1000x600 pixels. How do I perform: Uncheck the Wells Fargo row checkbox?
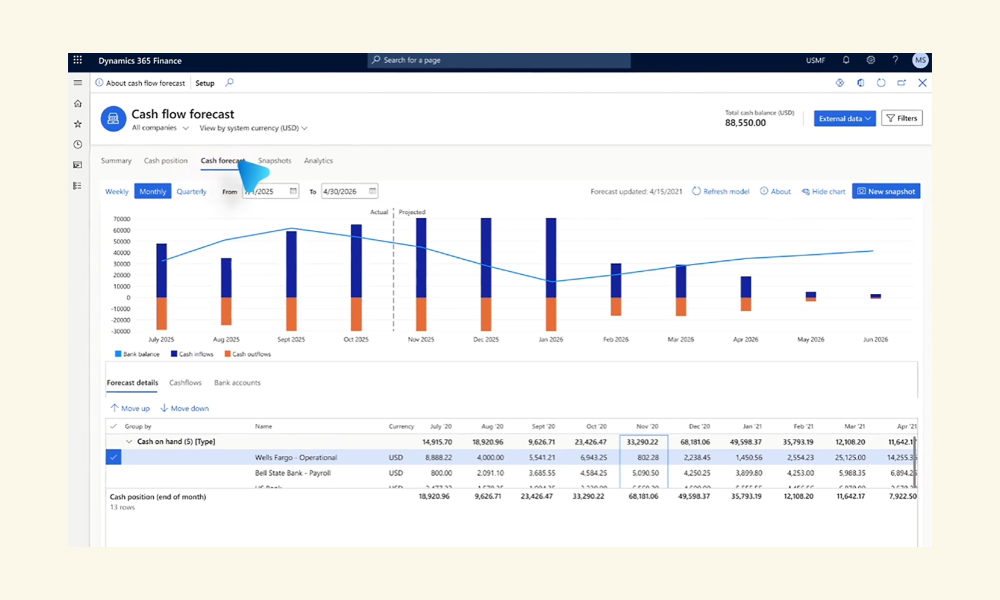114,457
